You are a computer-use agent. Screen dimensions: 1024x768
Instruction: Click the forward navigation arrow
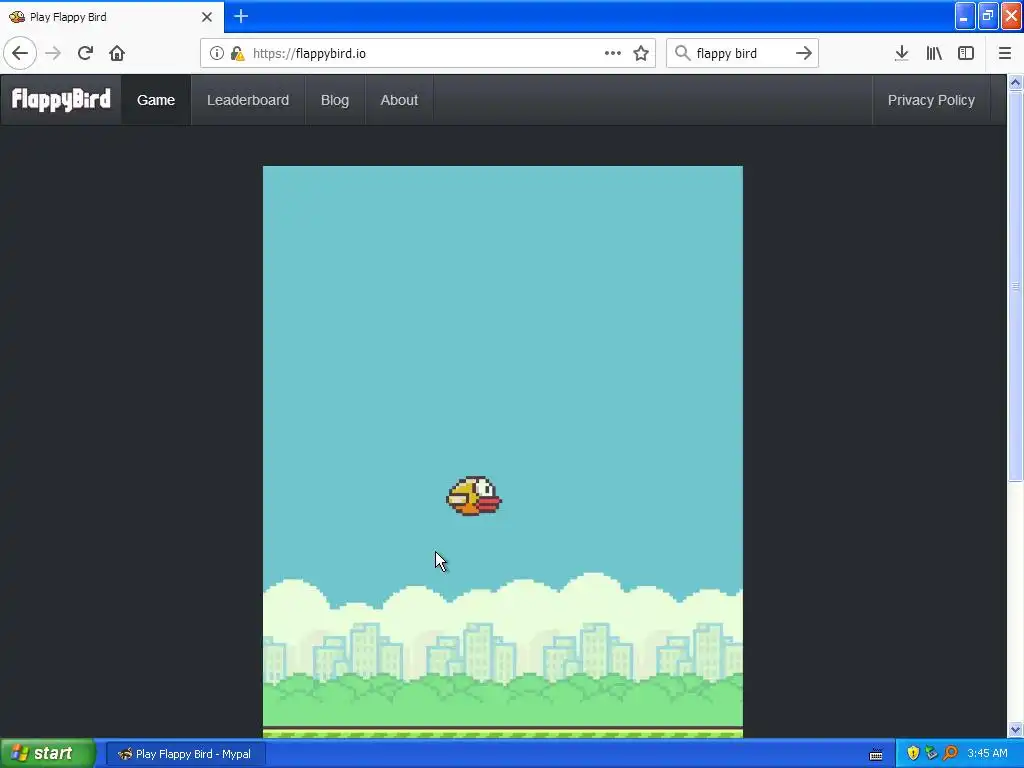click(53, 53)
